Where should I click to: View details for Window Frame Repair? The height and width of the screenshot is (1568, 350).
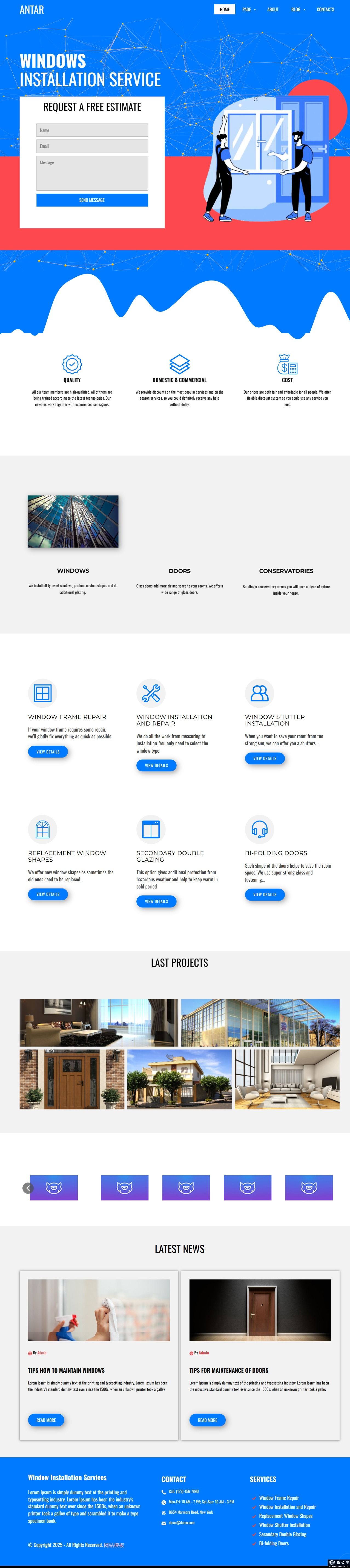pyautogui.click(x=48, y=752)
